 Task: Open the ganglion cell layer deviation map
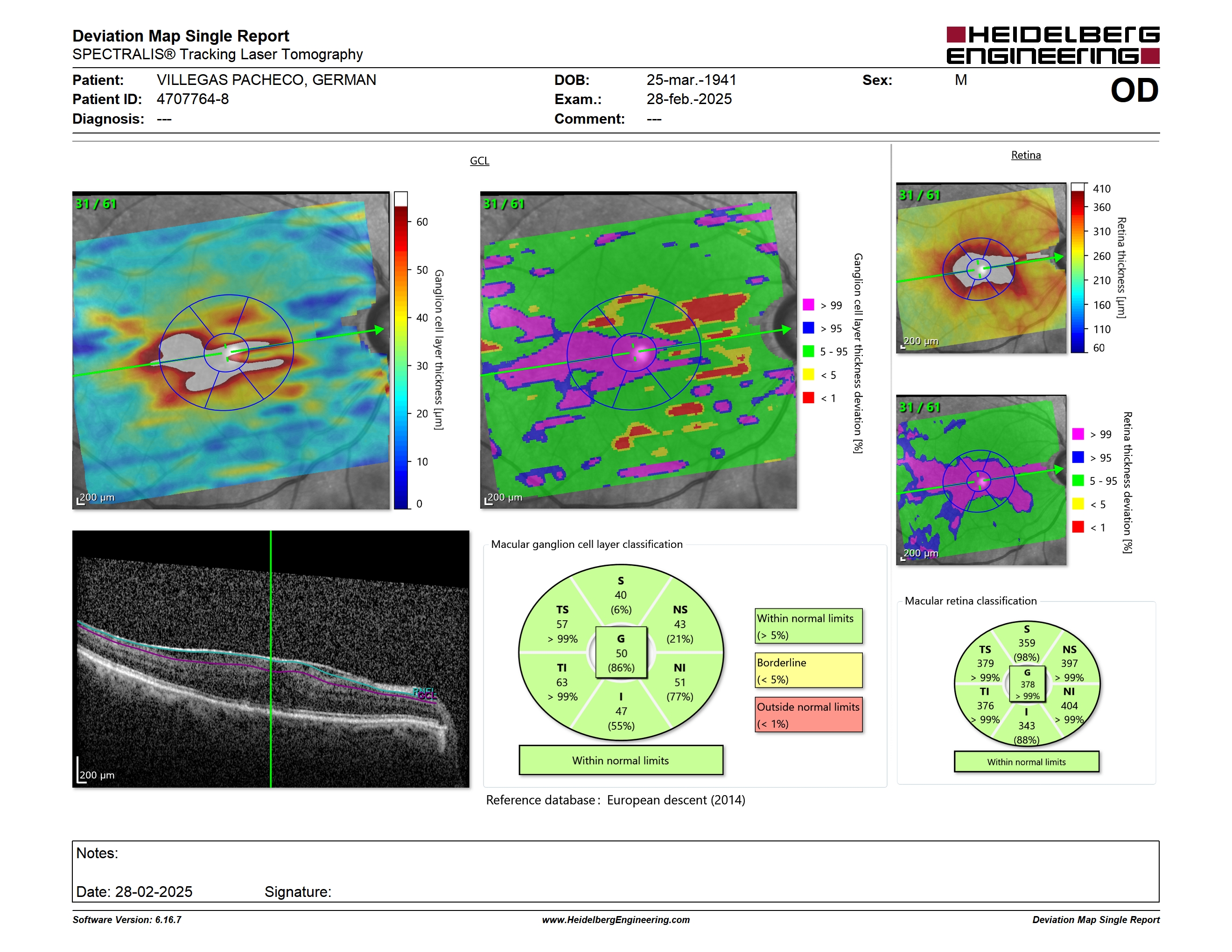(x=638, y=350)
